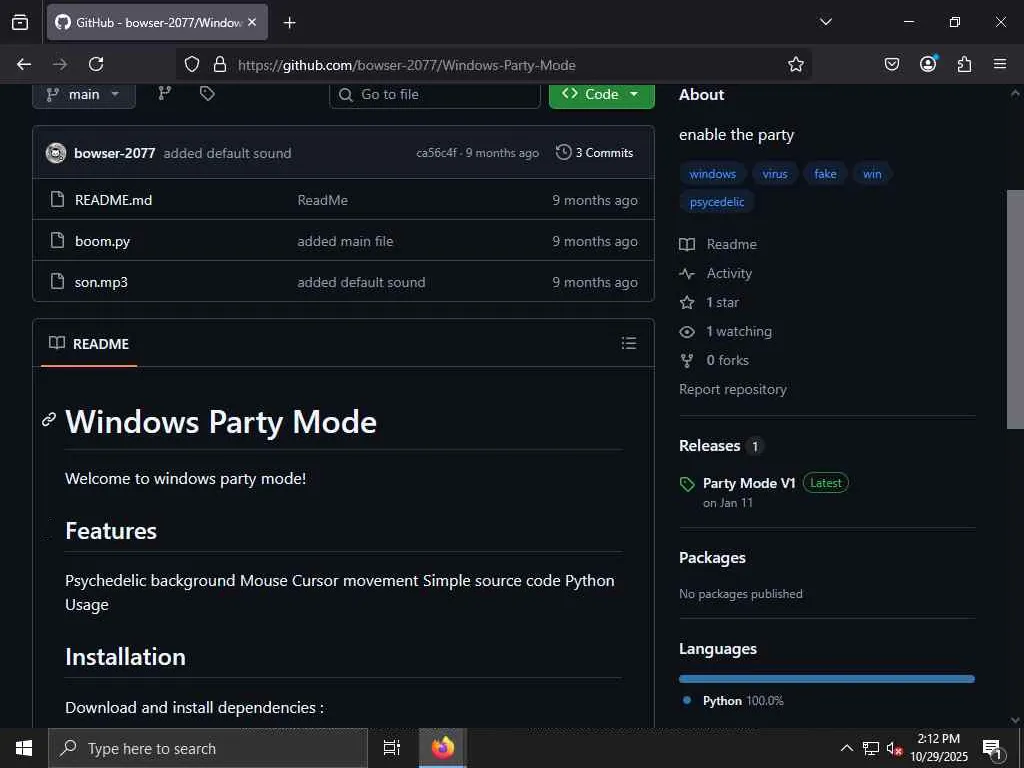
Task: Open the Party Mode V1 release
Action: (749, 483)
